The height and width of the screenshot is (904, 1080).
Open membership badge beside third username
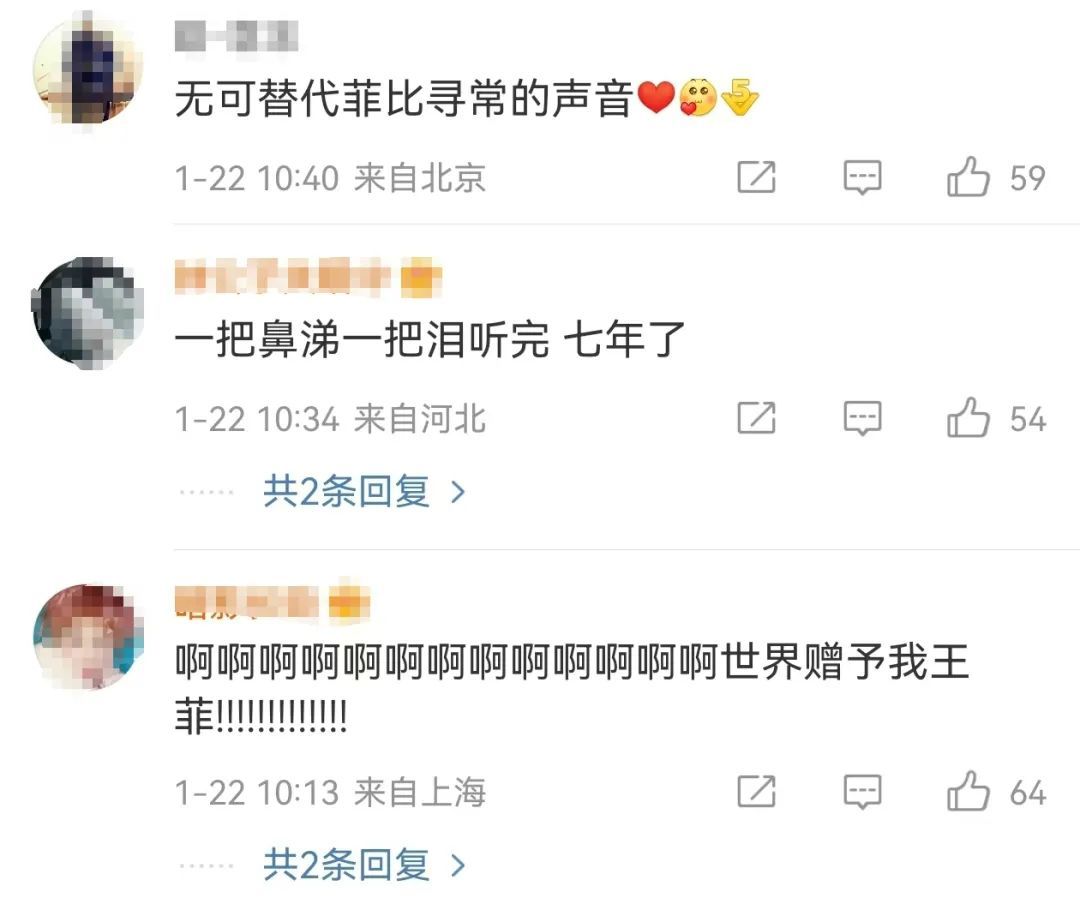click(349, 602)
